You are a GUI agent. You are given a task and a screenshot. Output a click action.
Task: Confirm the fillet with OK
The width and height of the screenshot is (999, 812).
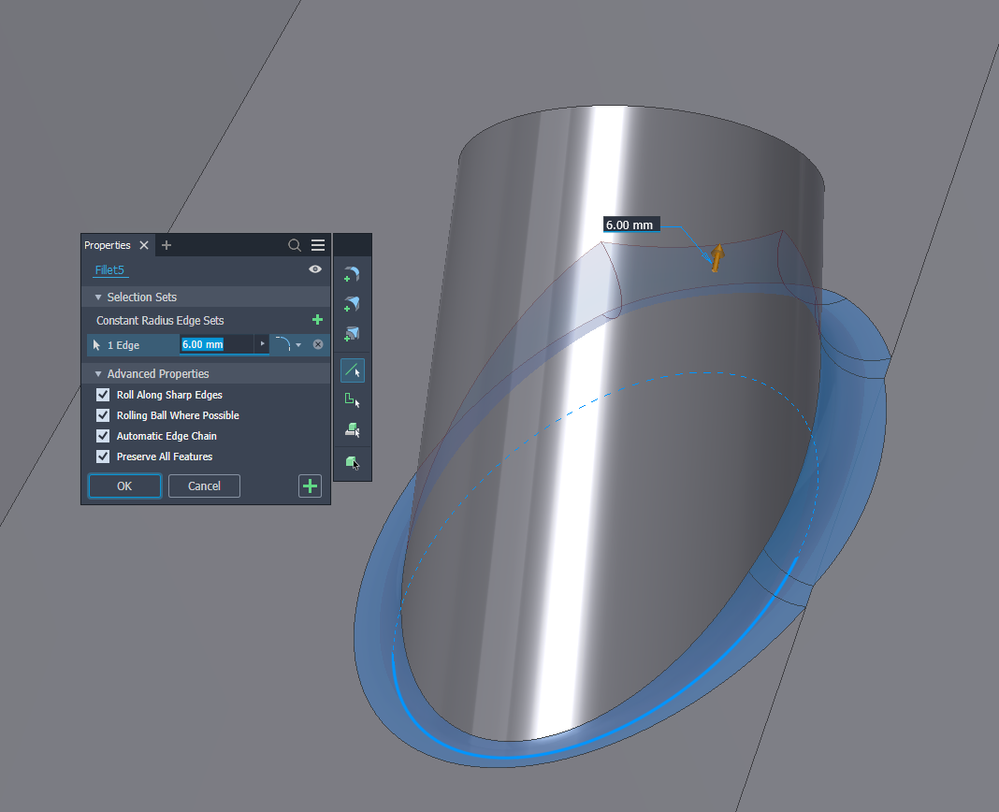click(x=125, y=486)
